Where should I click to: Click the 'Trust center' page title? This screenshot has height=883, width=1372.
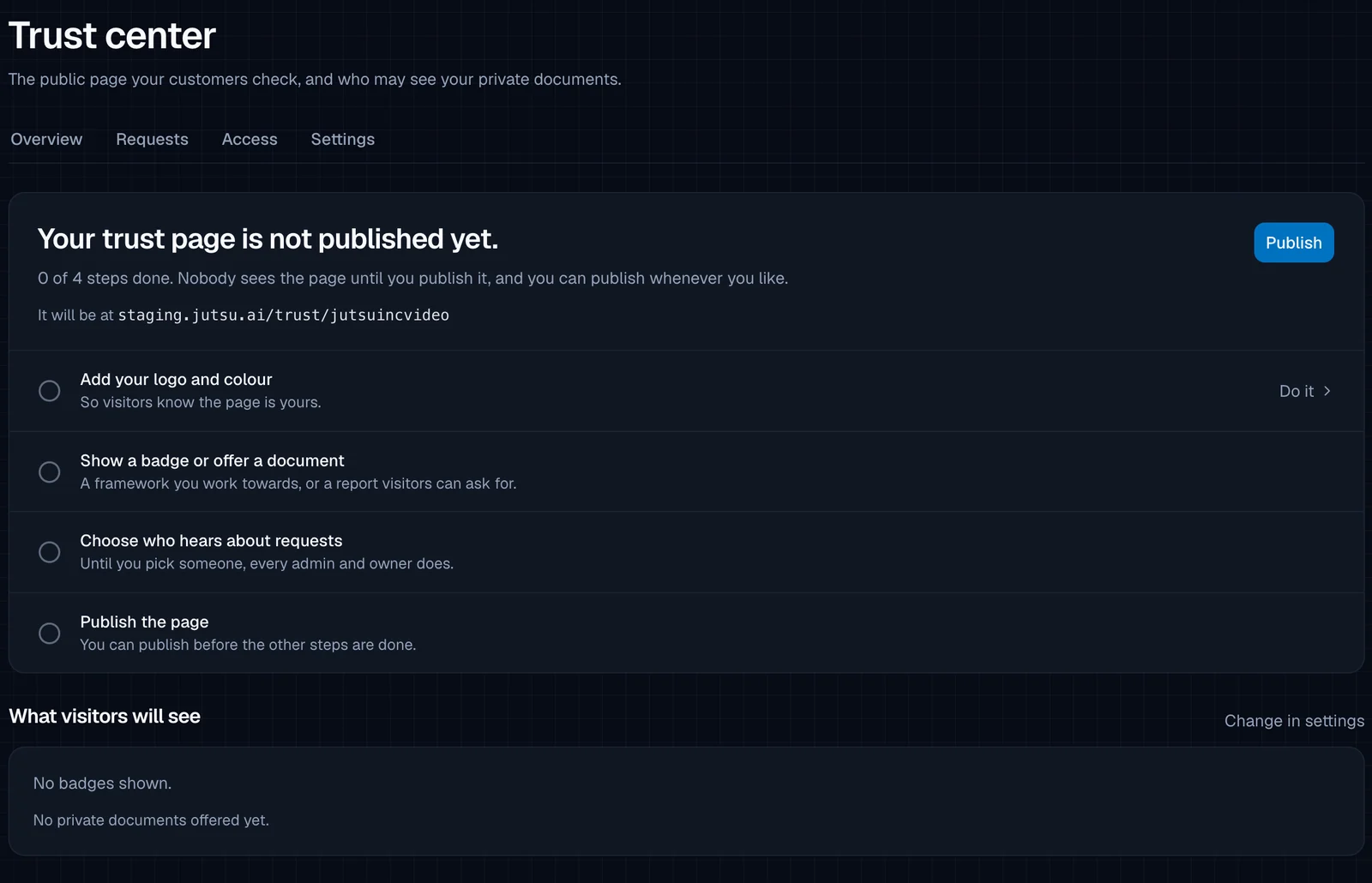(x=112, y=35)
